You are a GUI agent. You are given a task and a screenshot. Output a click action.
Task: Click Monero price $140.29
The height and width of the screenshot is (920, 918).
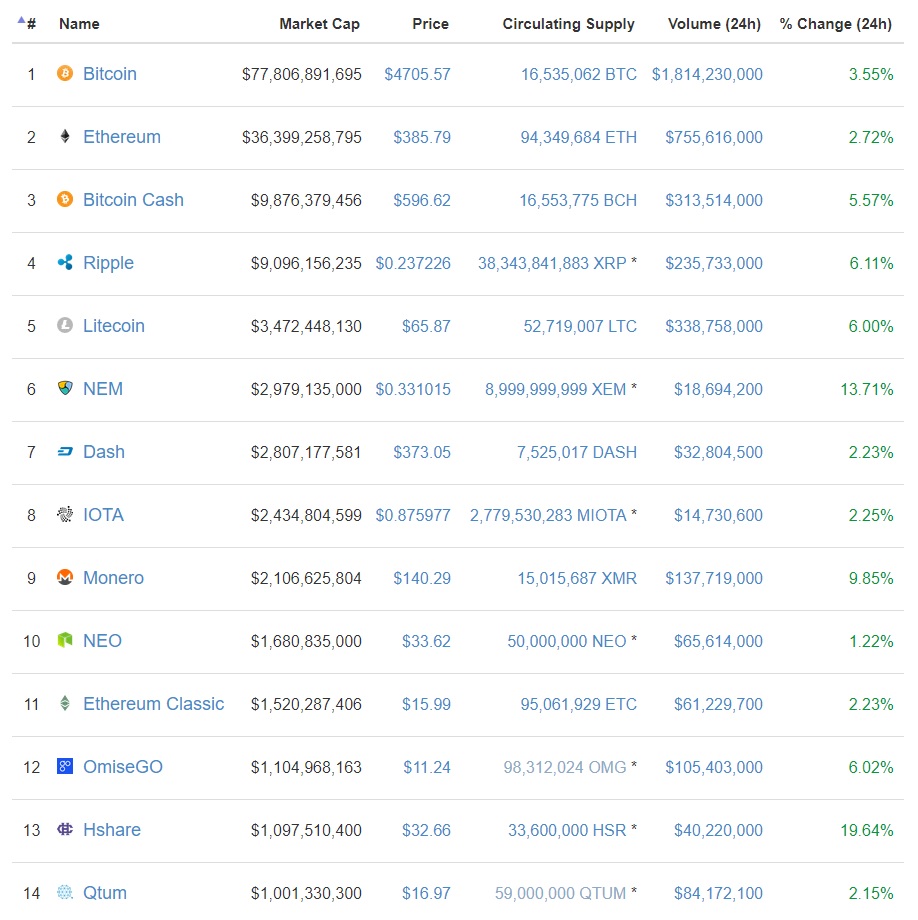[422, 579]
